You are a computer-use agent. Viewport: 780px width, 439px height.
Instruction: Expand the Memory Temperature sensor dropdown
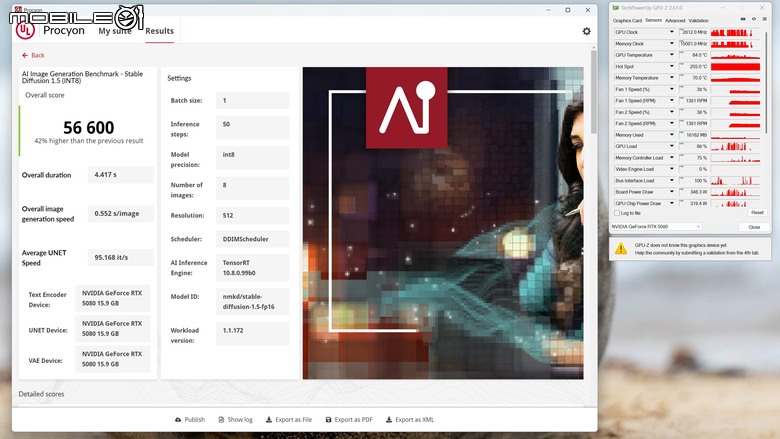(672, 78)
